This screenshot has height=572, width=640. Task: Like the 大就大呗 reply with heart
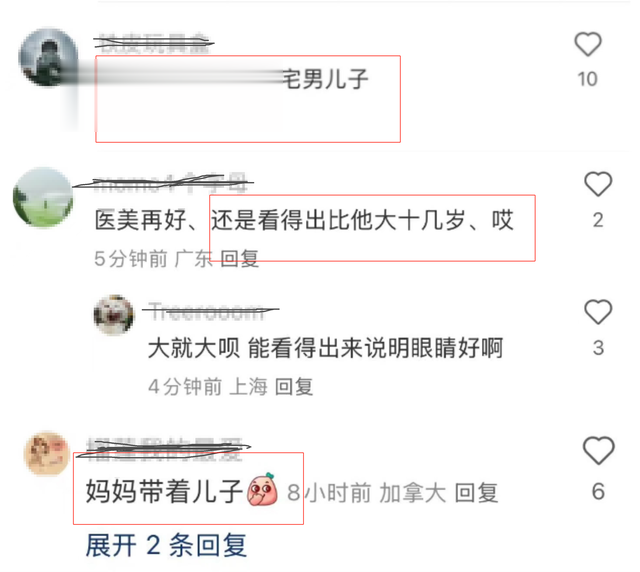[598, 312]
